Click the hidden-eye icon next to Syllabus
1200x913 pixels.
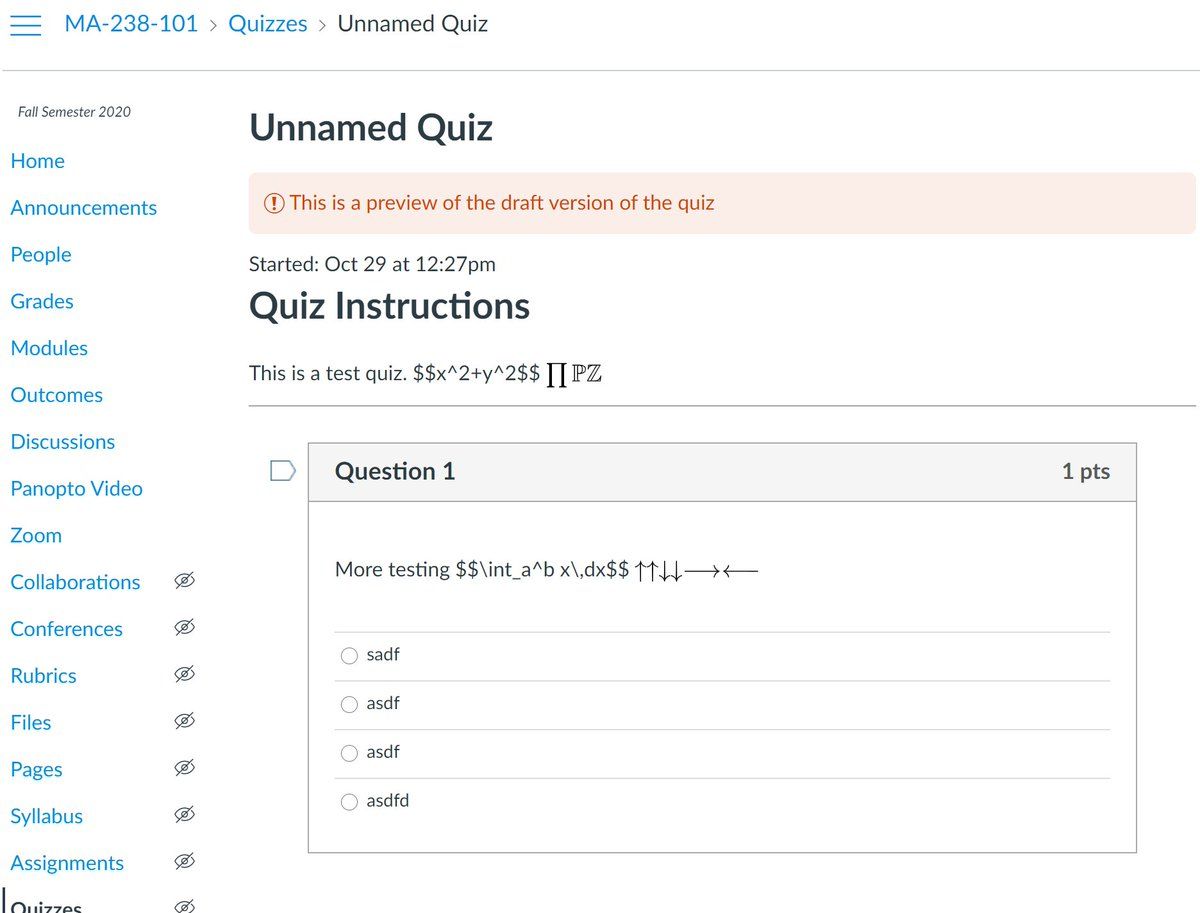tap(183, 816)
